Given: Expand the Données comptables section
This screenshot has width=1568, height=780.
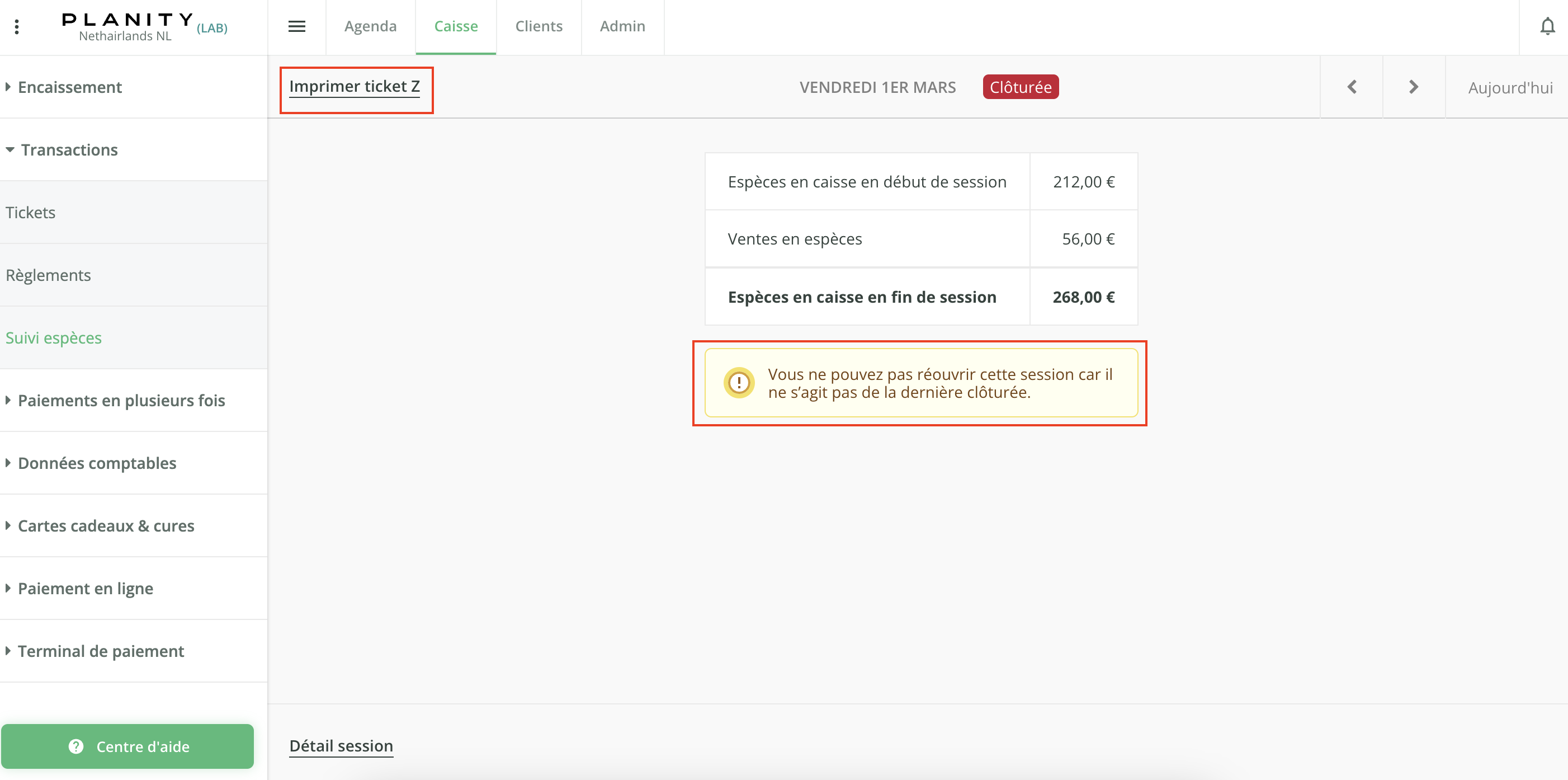Looking at the screenshot, I should pyautogui.click(x=97, y=463).
